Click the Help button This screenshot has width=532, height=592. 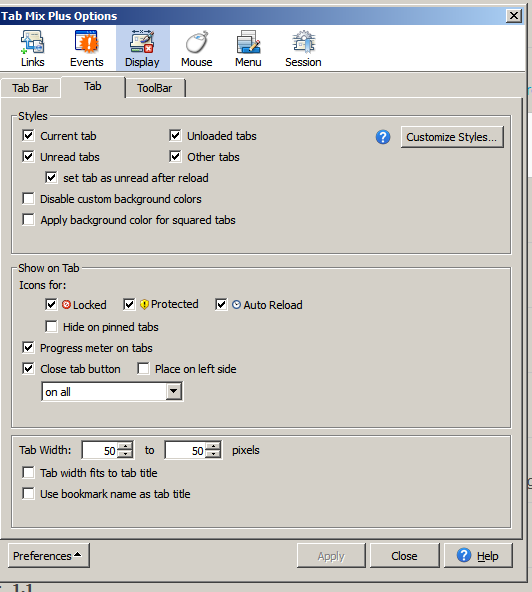(478, 556)
